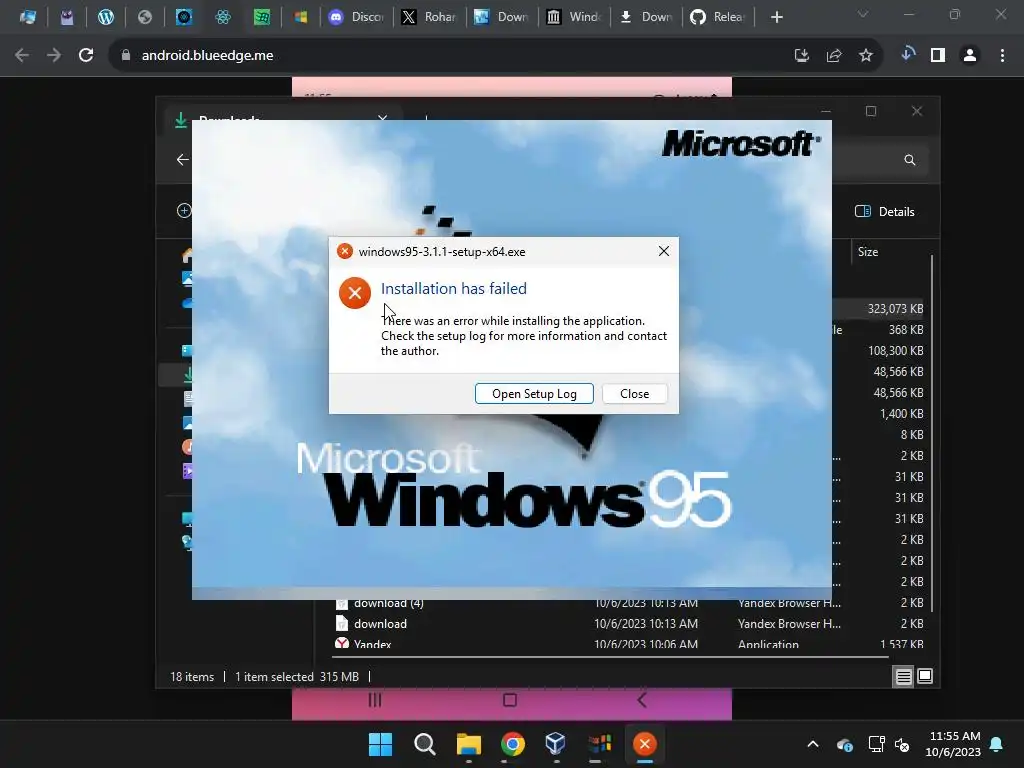Go forward in Chrome history
The image size is (1024, 768).
point(54,56)
